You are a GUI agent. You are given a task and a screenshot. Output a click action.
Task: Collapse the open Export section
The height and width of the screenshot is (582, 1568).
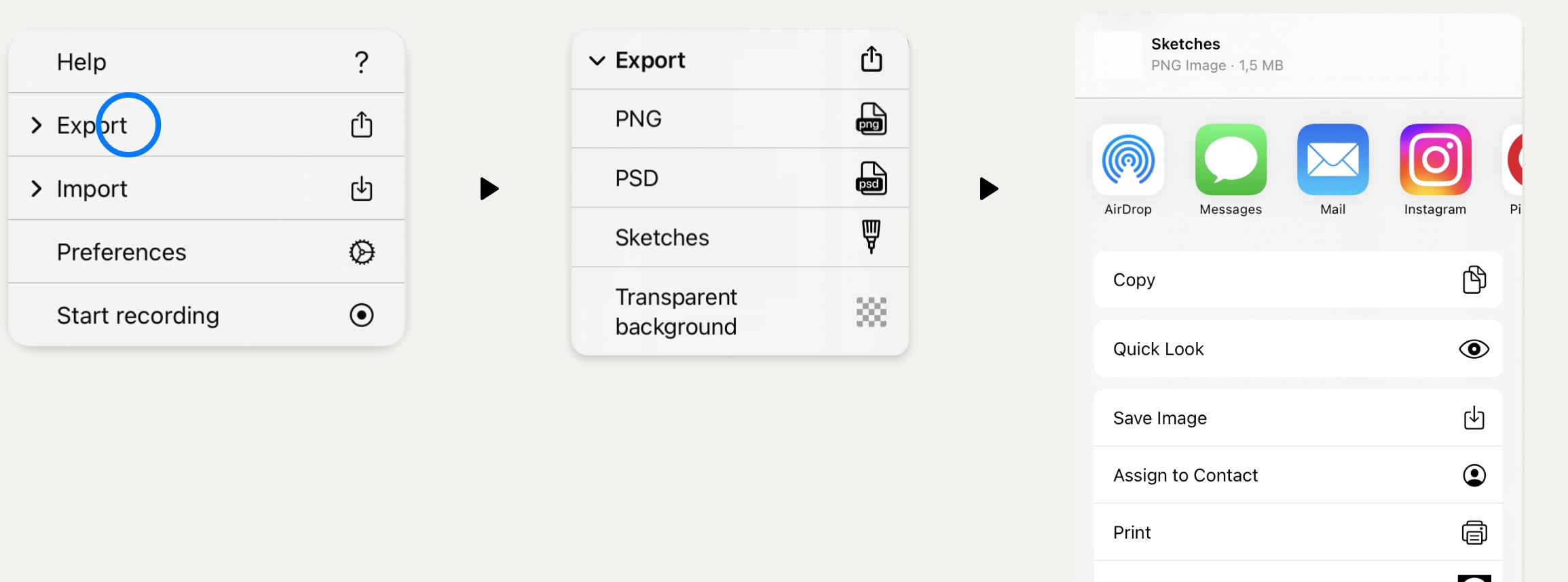(x=597, y=61)
